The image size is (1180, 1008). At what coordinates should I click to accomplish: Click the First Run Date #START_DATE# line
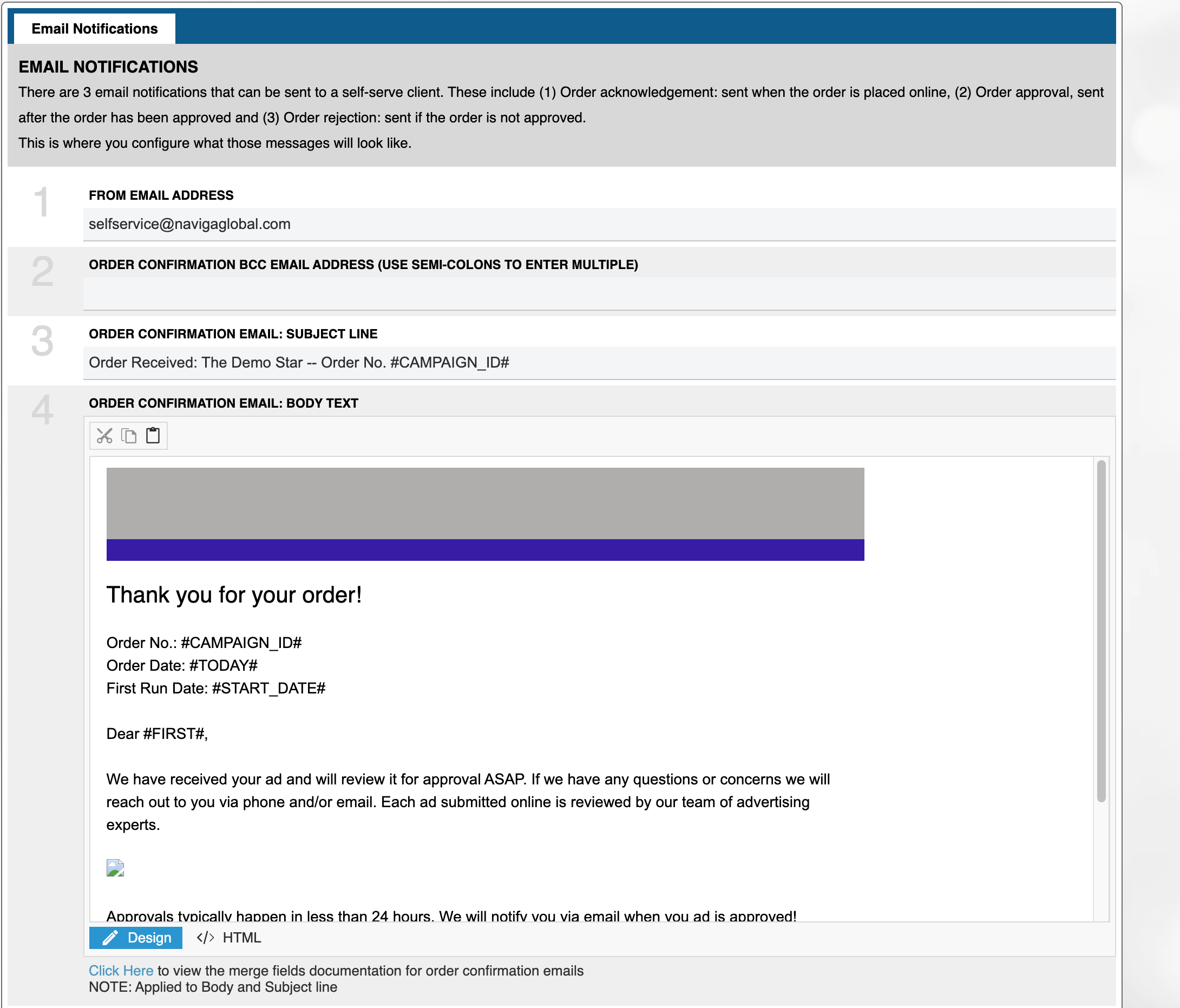(x=216, y=688)
